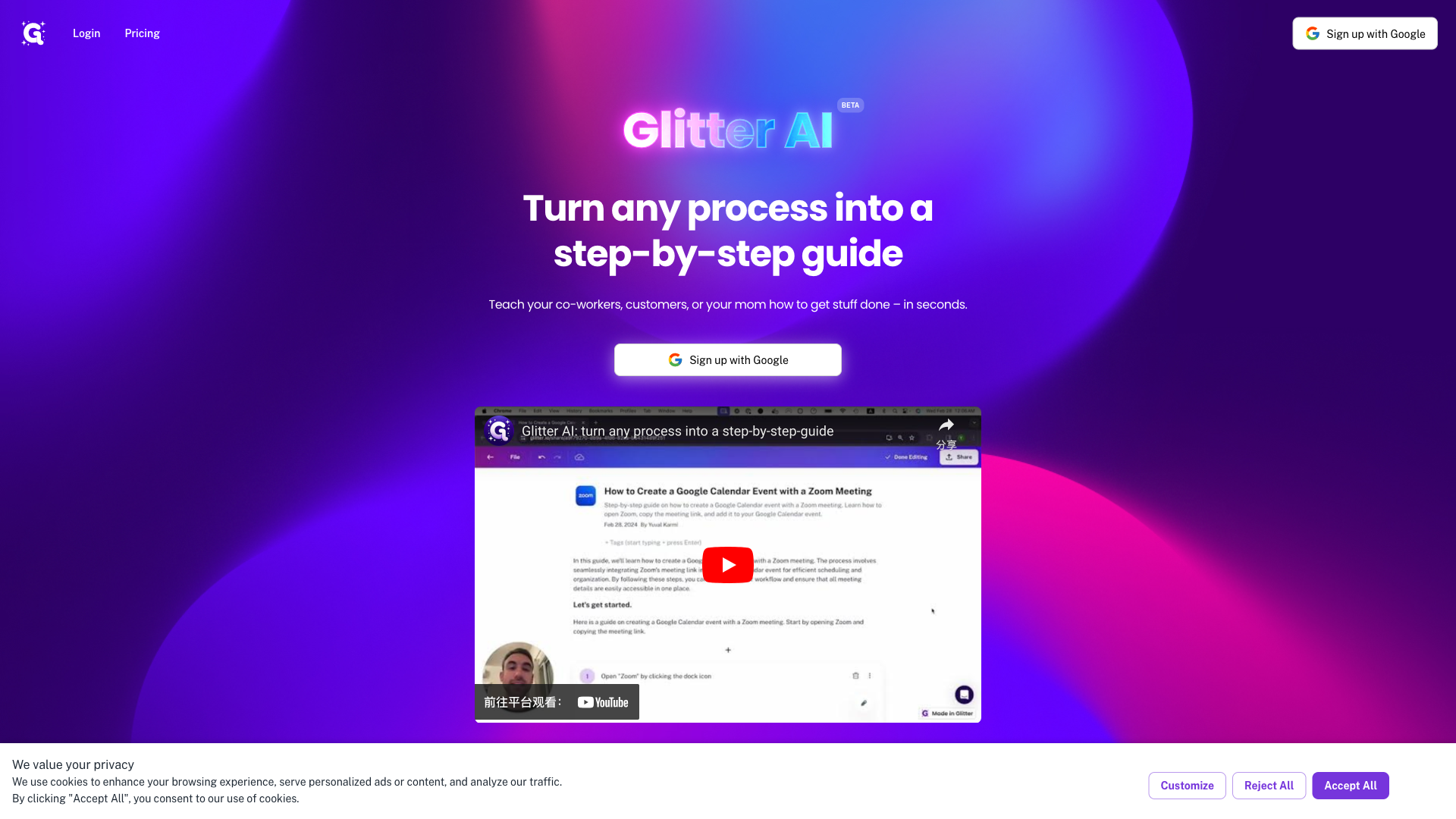Screen dimensions: 1456x819
Task: Click the Accept All cookies button
Action: [1350, 785]
